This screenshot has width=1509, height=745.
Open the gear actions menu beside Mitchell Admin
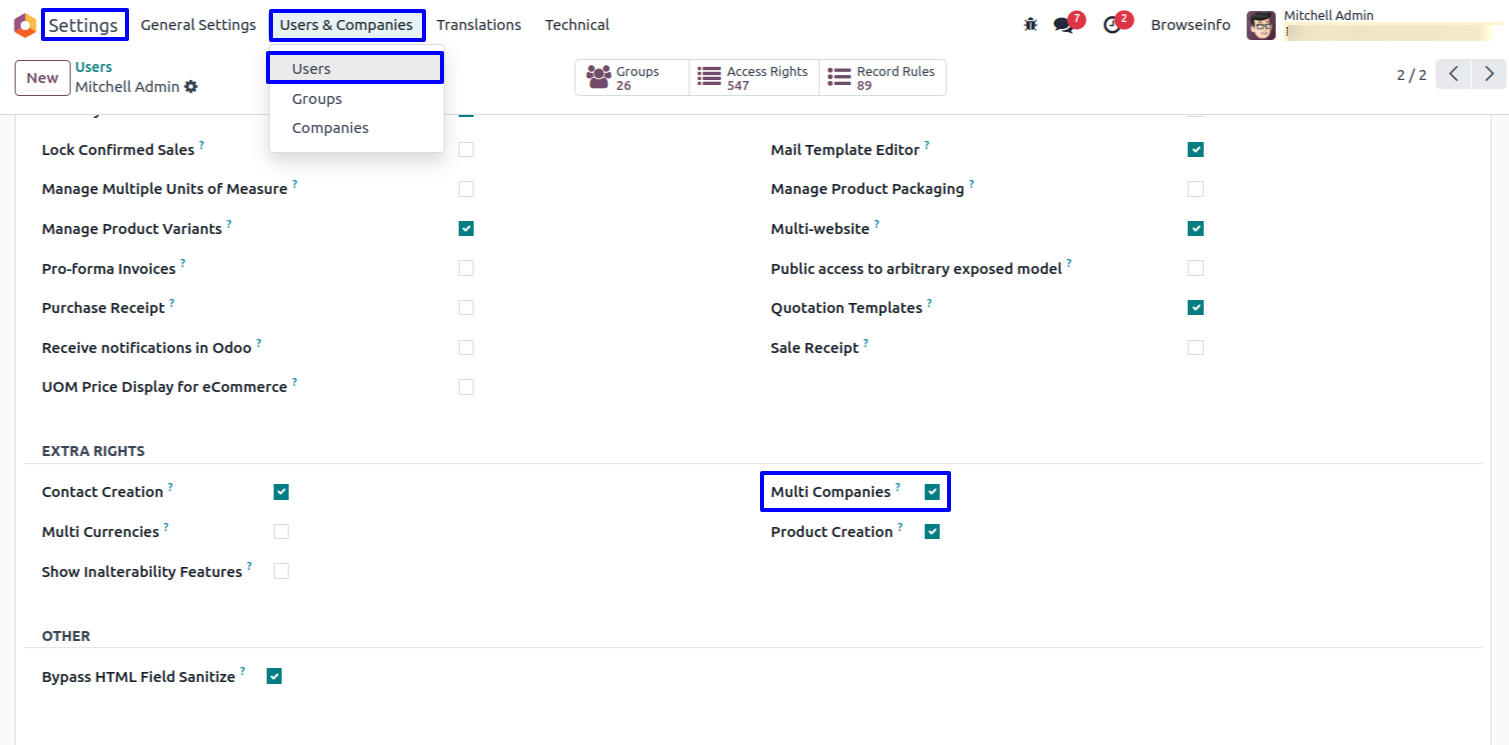coord(191,87)
